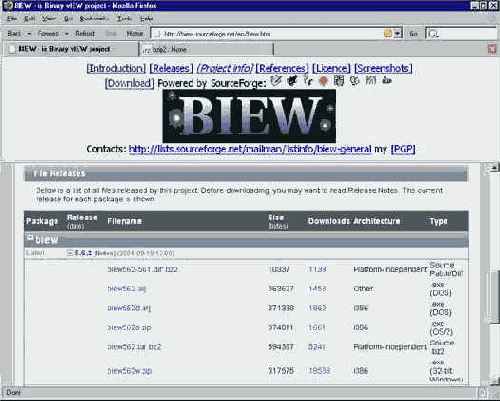Click the Stop toolbar button
This screenshot has height=401, width=500.
(111, 34)
